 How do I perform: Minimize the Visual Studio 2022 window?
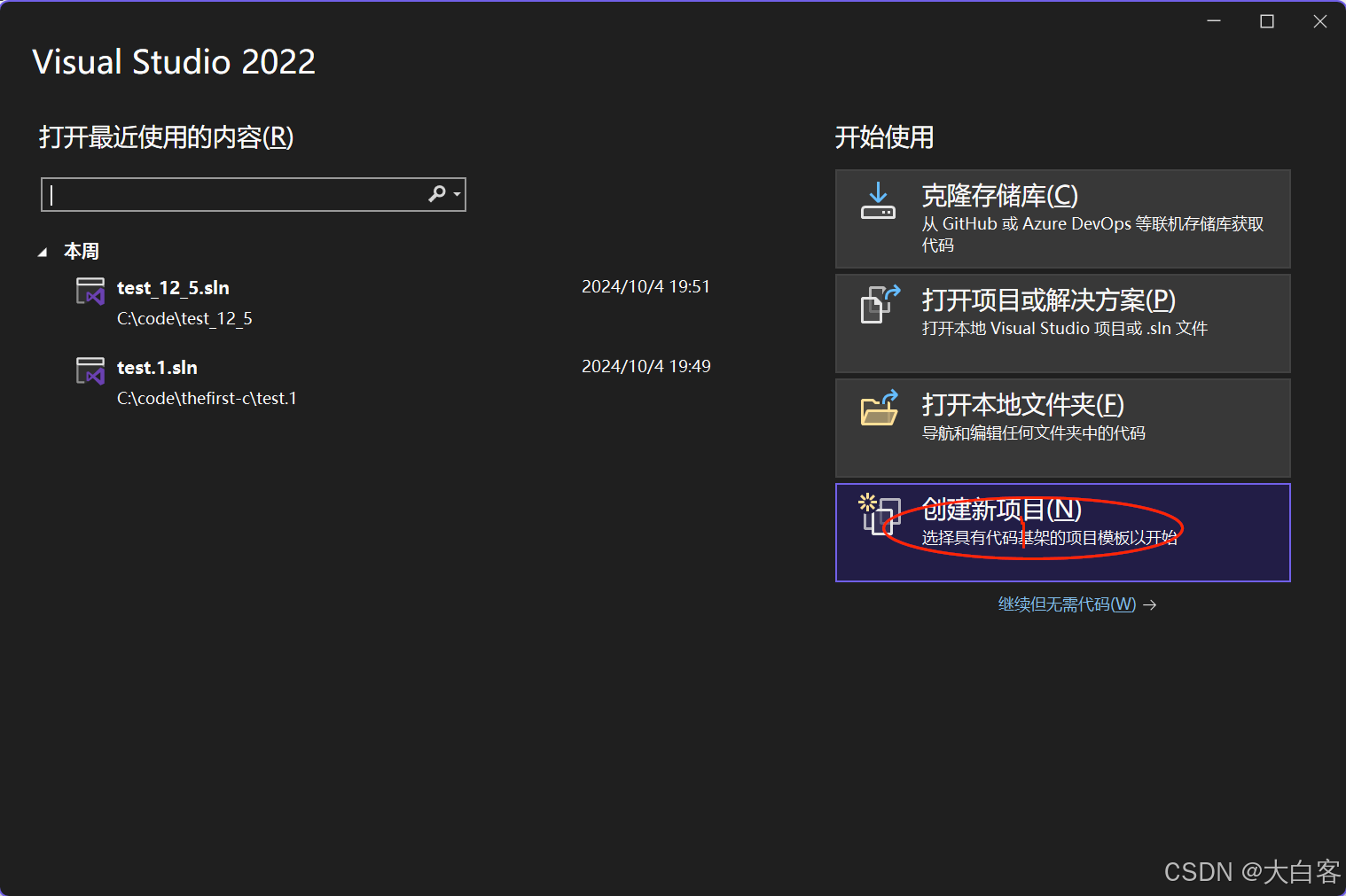tap(1214, 21)
